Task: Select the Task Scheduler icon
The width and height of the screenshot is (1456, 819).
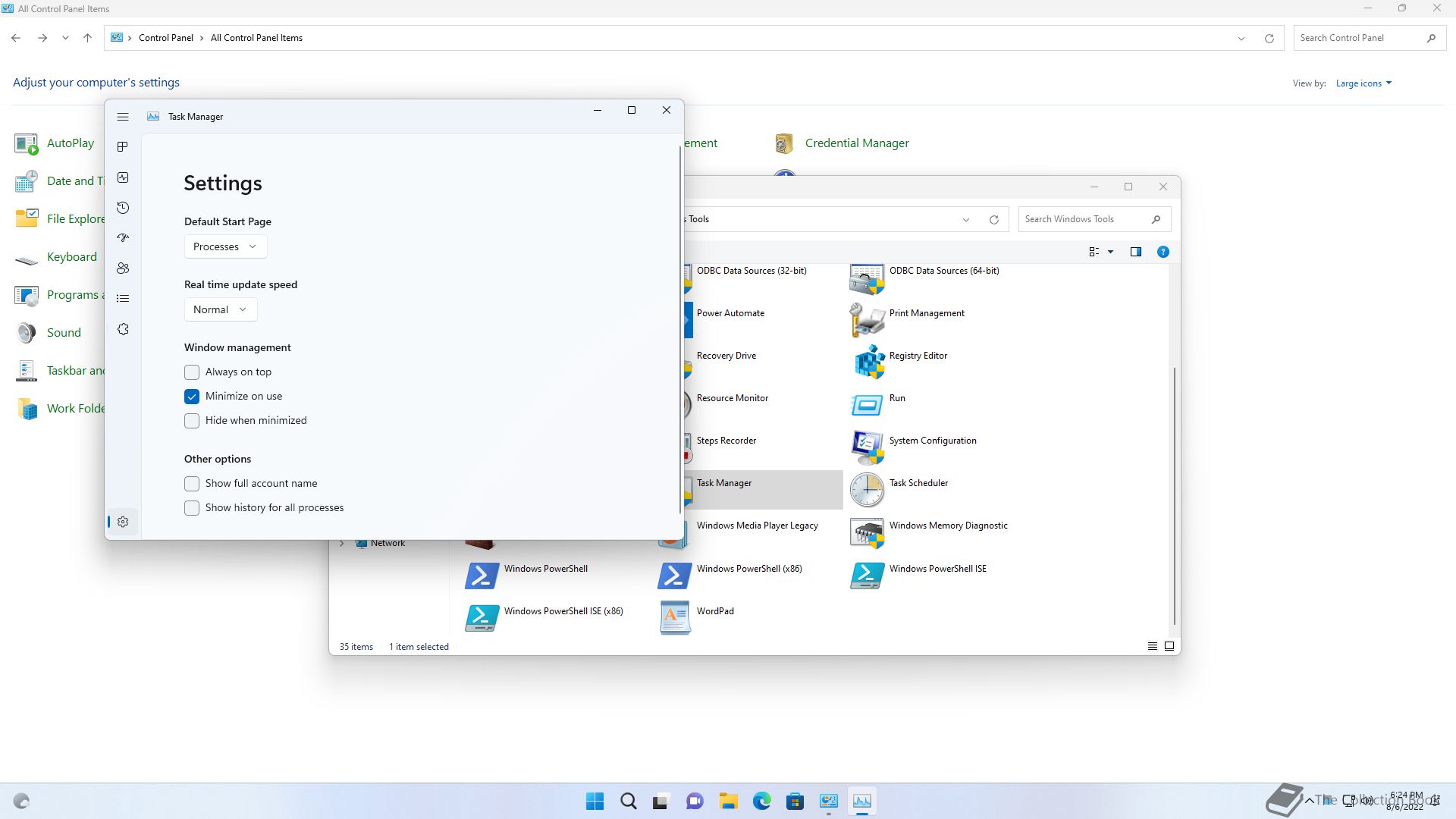Action: coord(867,490)
